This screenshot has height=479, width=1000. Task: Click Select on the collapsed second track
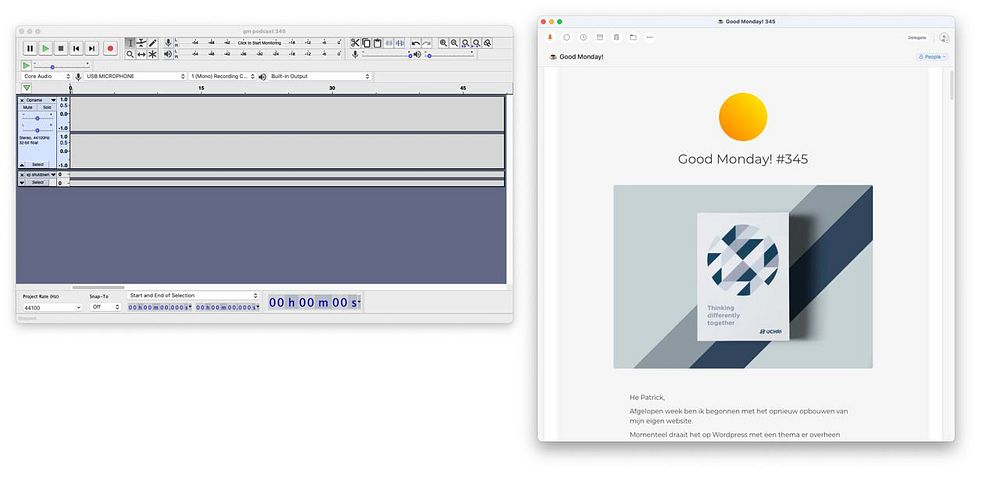click(x=38, y=182)
